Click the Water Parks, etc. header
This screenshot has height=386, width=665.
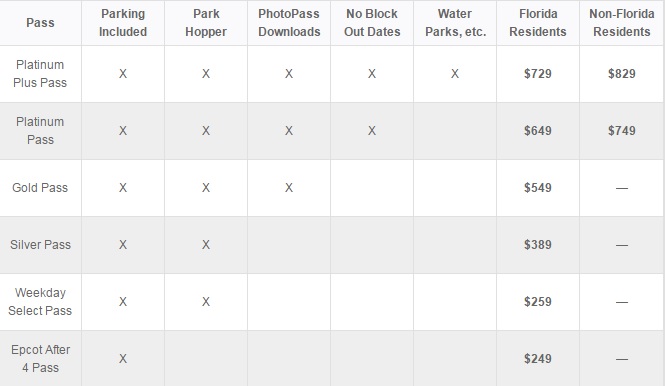(455, 23)
